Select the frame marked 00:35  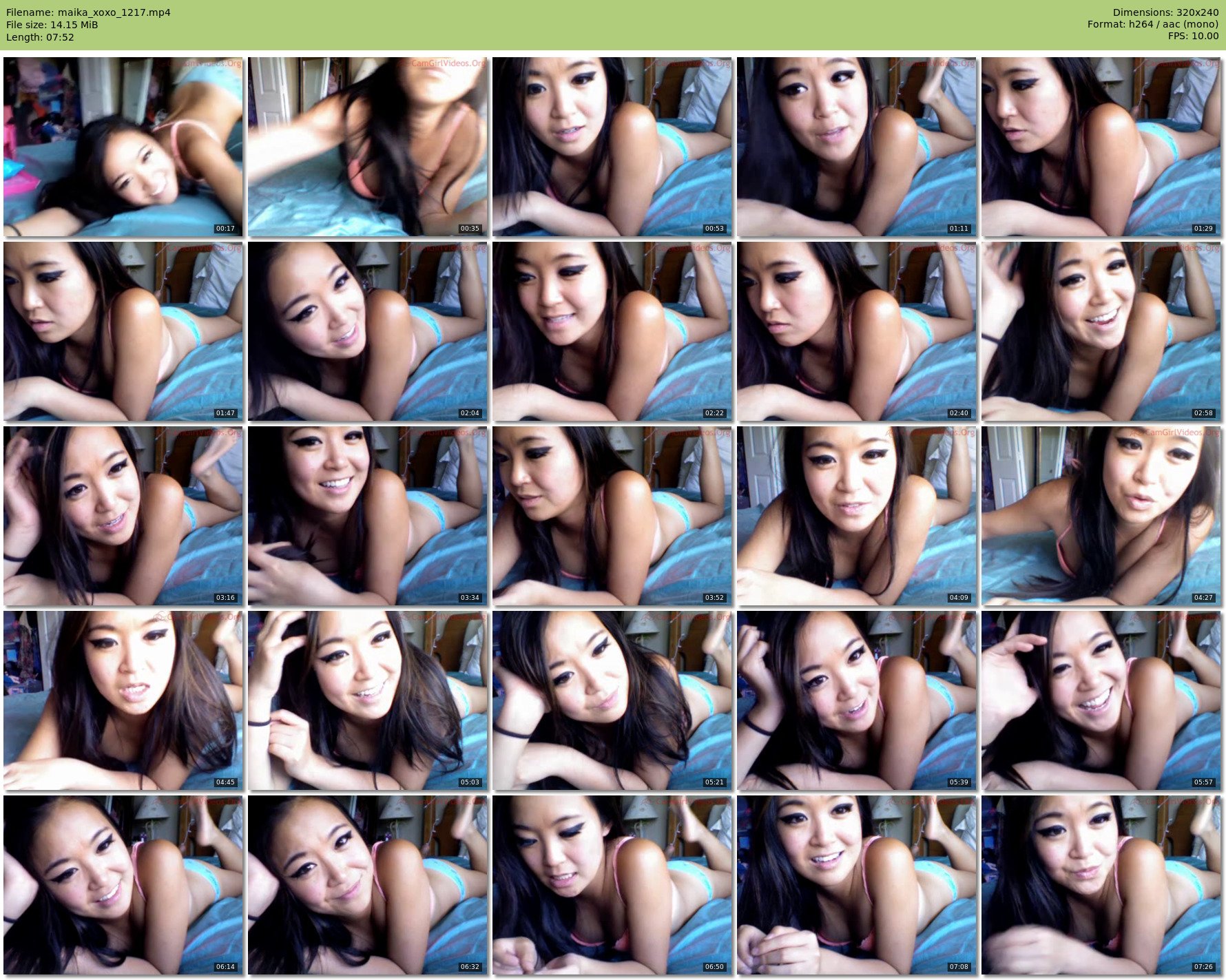click(x=367, y=147)
